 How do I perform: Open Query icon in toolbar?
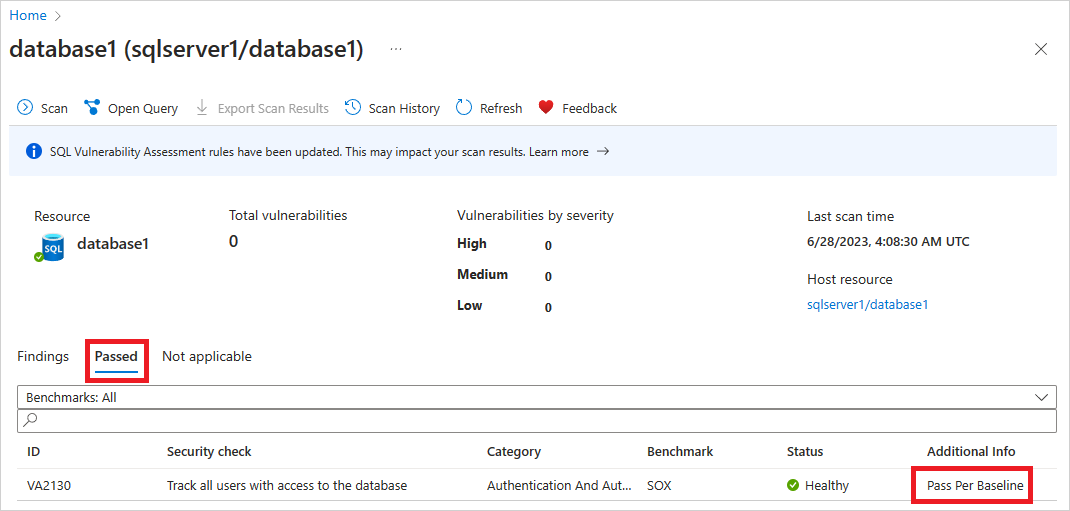point(92,108)
